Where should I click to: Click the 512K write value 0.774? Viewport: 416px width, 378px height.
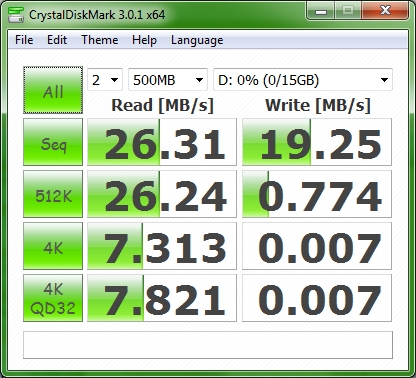(x=317, y=194)
